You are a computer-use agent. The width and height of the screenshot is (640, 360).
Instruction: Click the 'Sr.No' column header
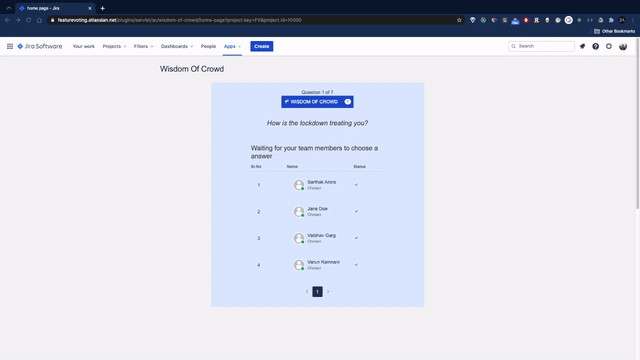coord(256,167)
